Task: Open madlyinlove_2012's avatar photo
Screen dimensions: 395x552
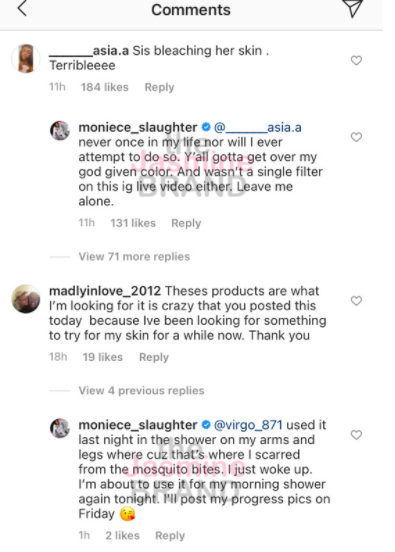Action: [26, 299]
